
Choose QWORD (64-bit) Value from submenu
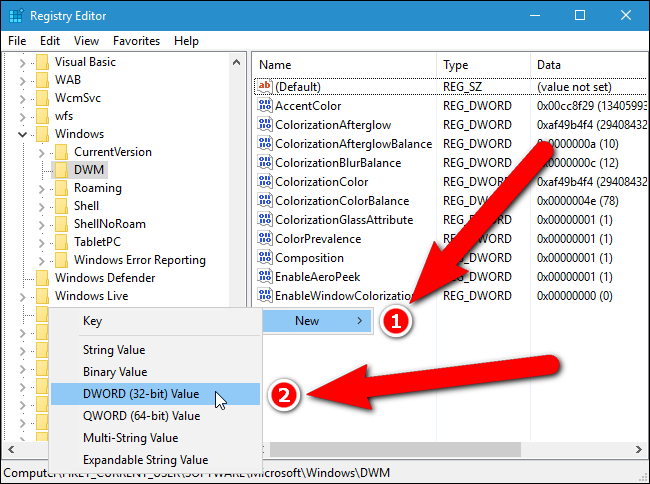point(155,416)
